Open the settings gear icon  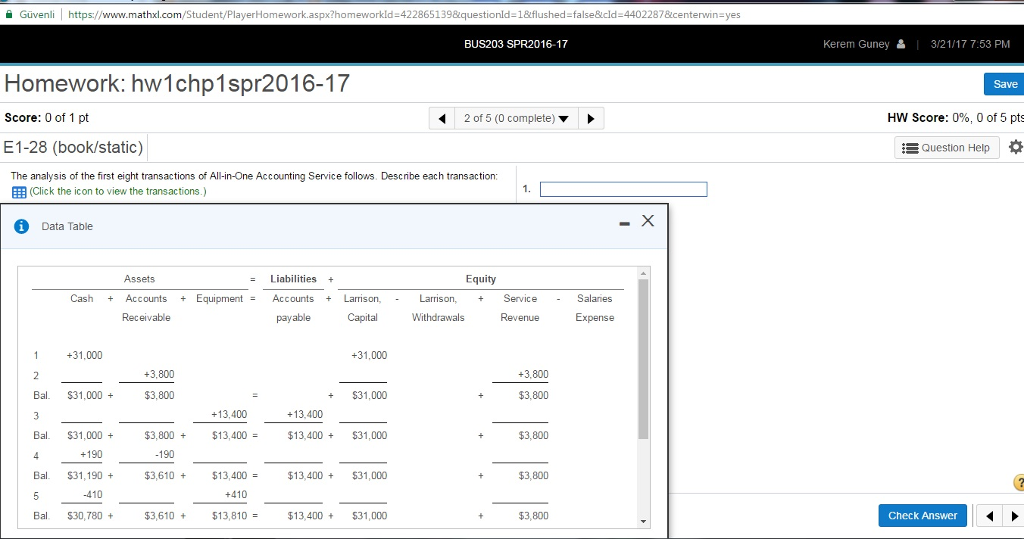pos(1016,147)
